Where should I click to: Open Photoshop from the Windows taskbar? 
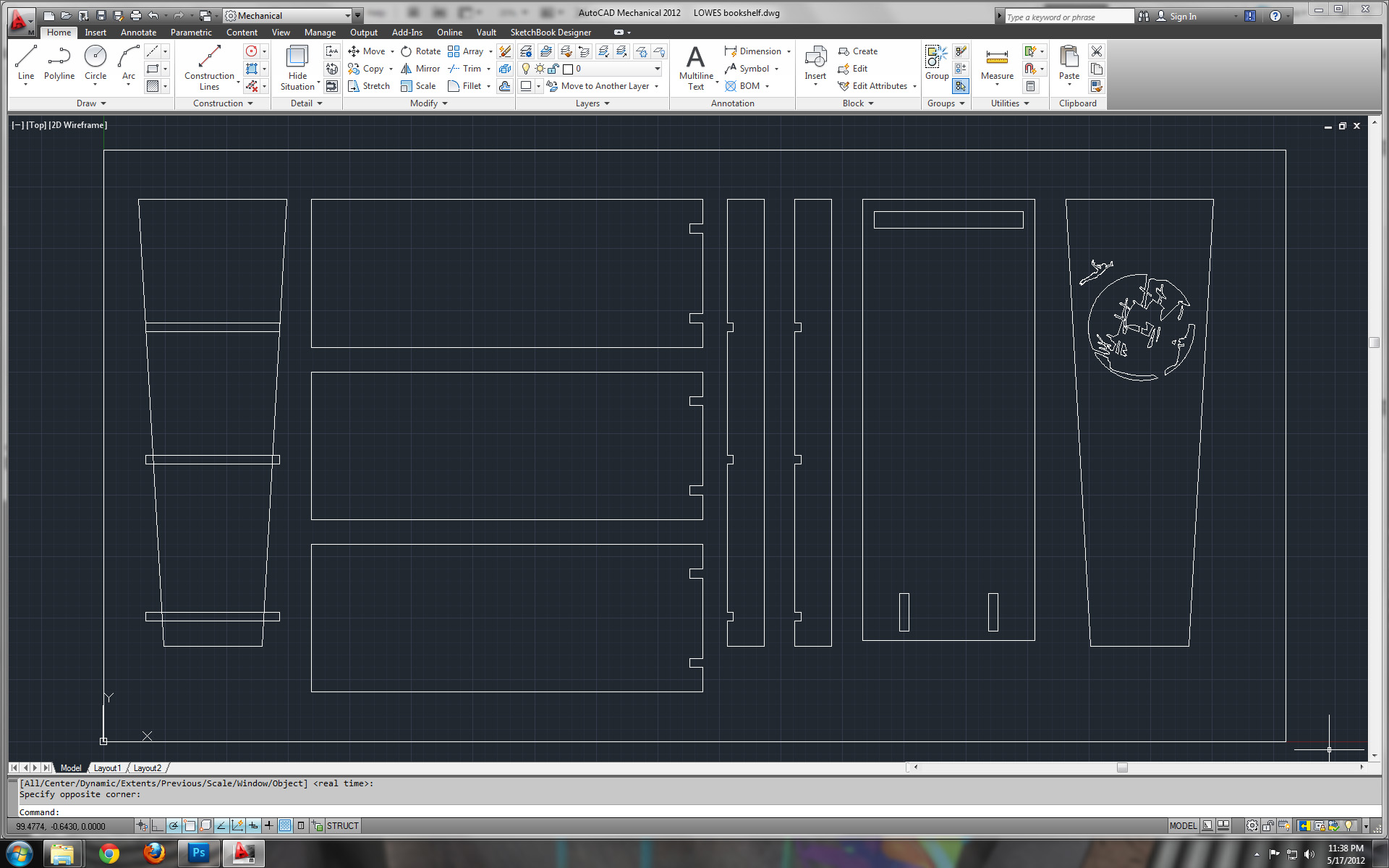pos(197,854)
